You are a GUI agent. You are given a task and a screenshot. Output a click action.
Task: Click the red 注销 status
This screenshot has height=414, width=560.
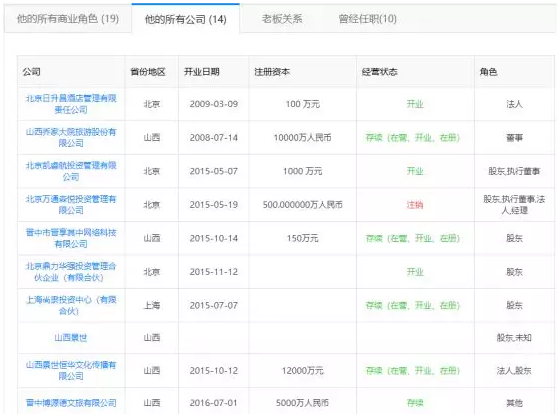(415, 205)
